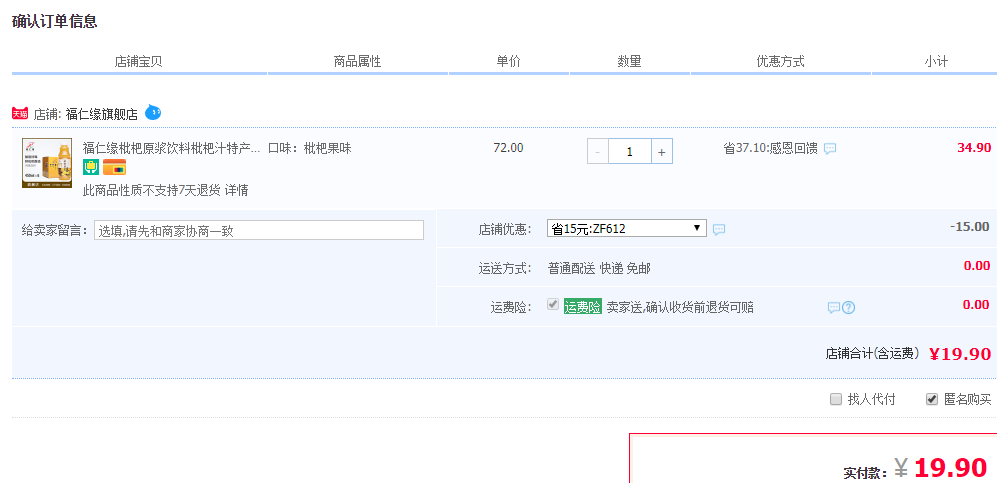
Task: Click the 卖家送,确认收货前退货可赔 text
Action: [680, 308]
